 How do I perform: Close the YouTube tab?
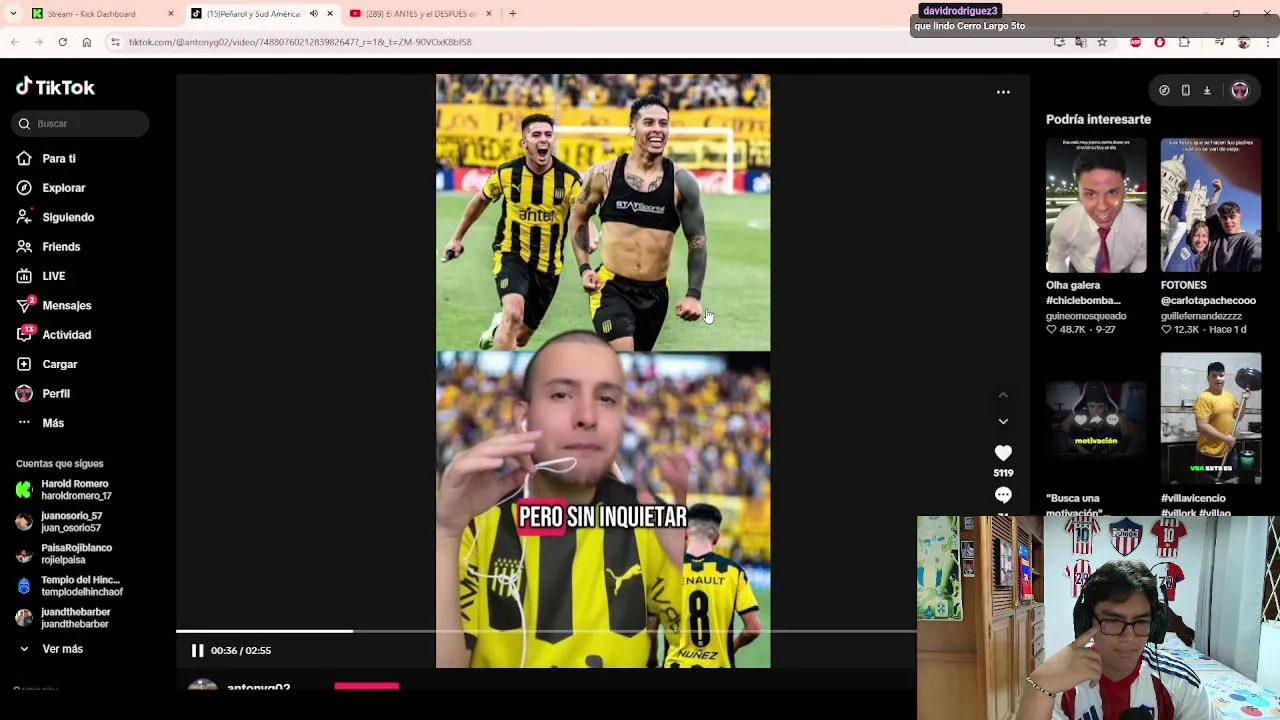(488, 14)
